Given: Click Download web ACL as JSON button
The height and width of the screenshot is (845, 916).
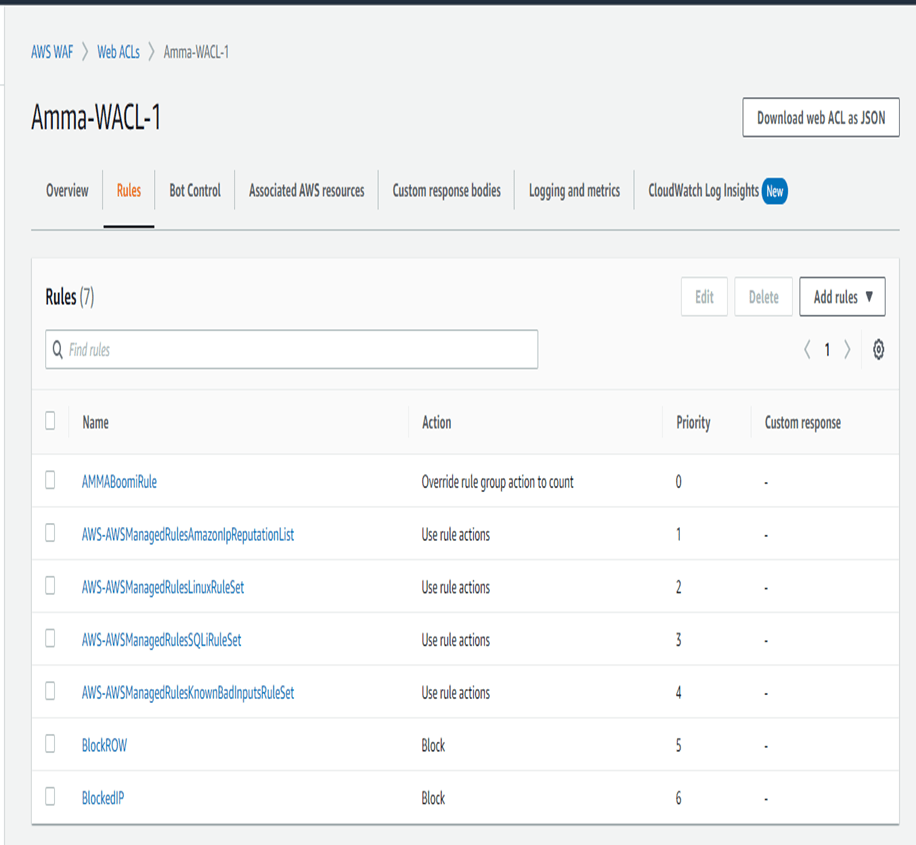Looking at the screenshot, I should point(820,118).
